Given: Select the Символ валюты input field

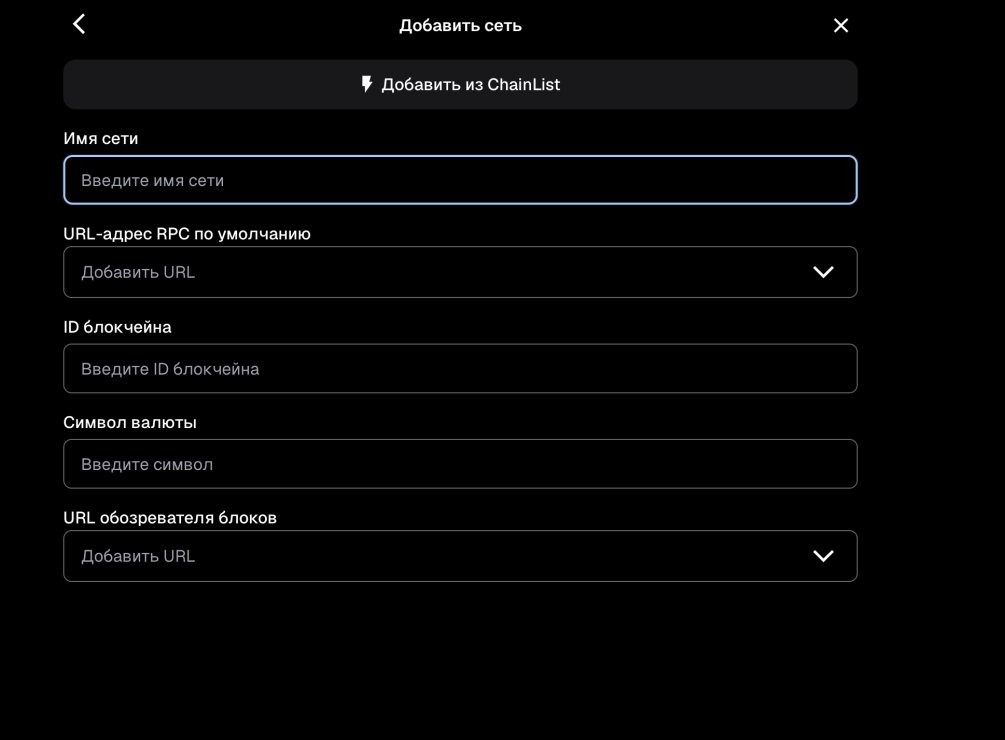Looking at the screenshot, I should point(460,464).
